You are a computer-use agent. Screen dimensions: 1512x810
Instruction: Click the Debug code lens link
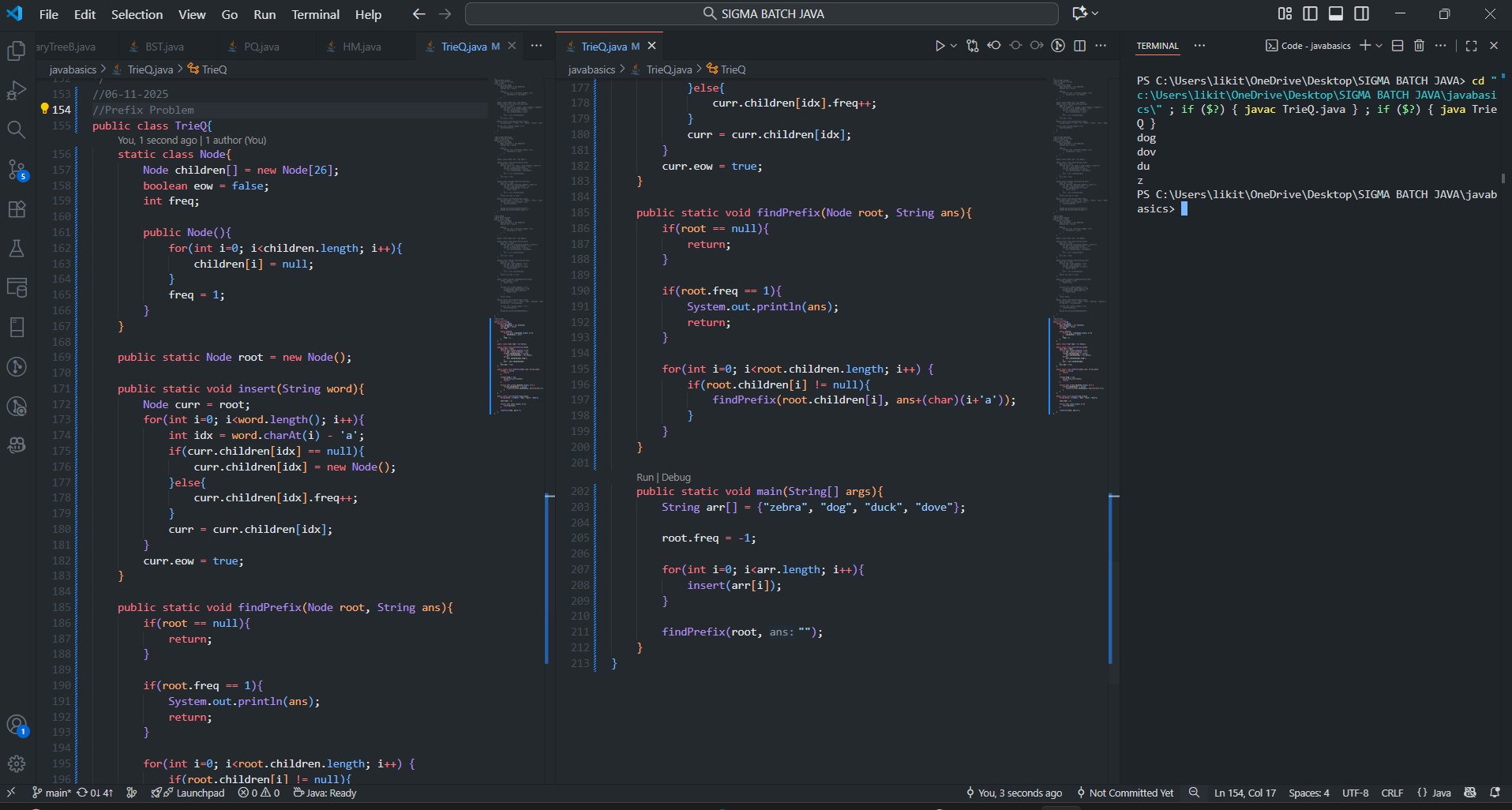point(676,477)
